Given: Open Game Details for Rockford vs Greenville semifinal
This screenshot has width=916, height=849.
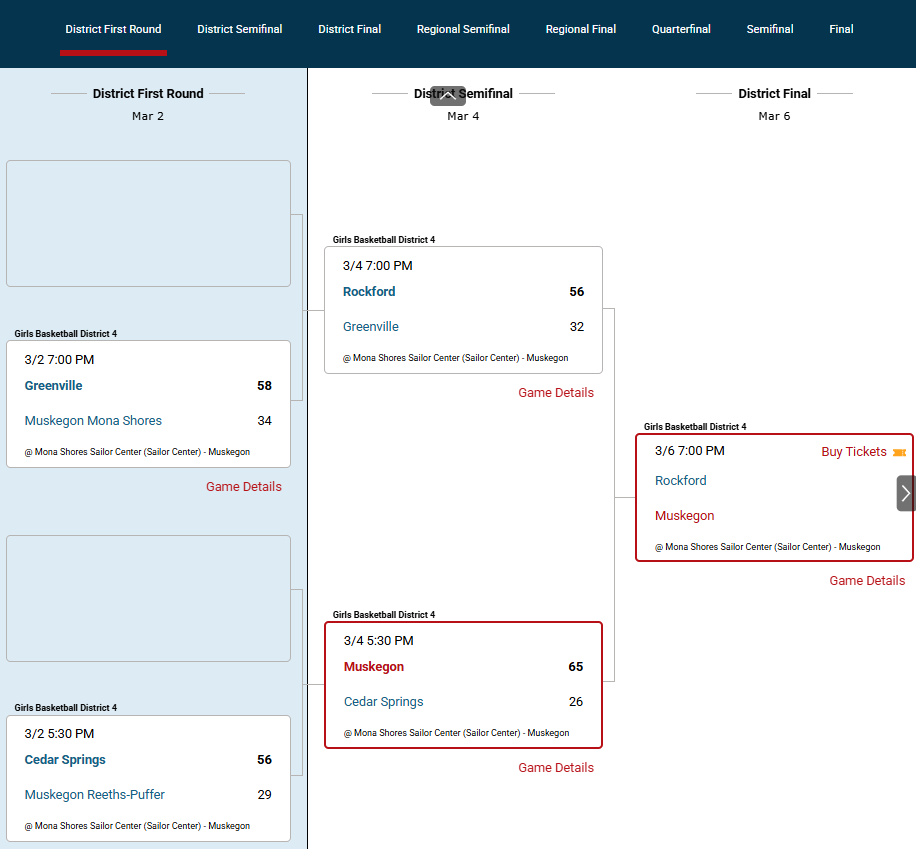Looking at the screenshot, I should 555,393.
